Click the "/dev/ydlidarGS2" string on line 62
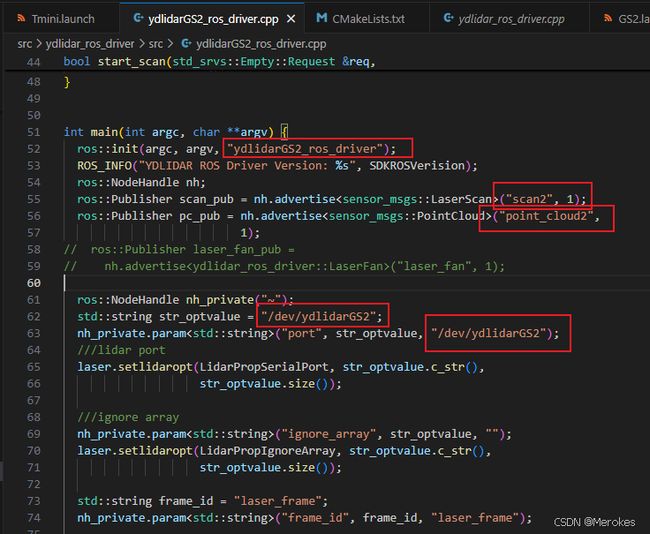 pyautogui.click(x=318, y=317)
